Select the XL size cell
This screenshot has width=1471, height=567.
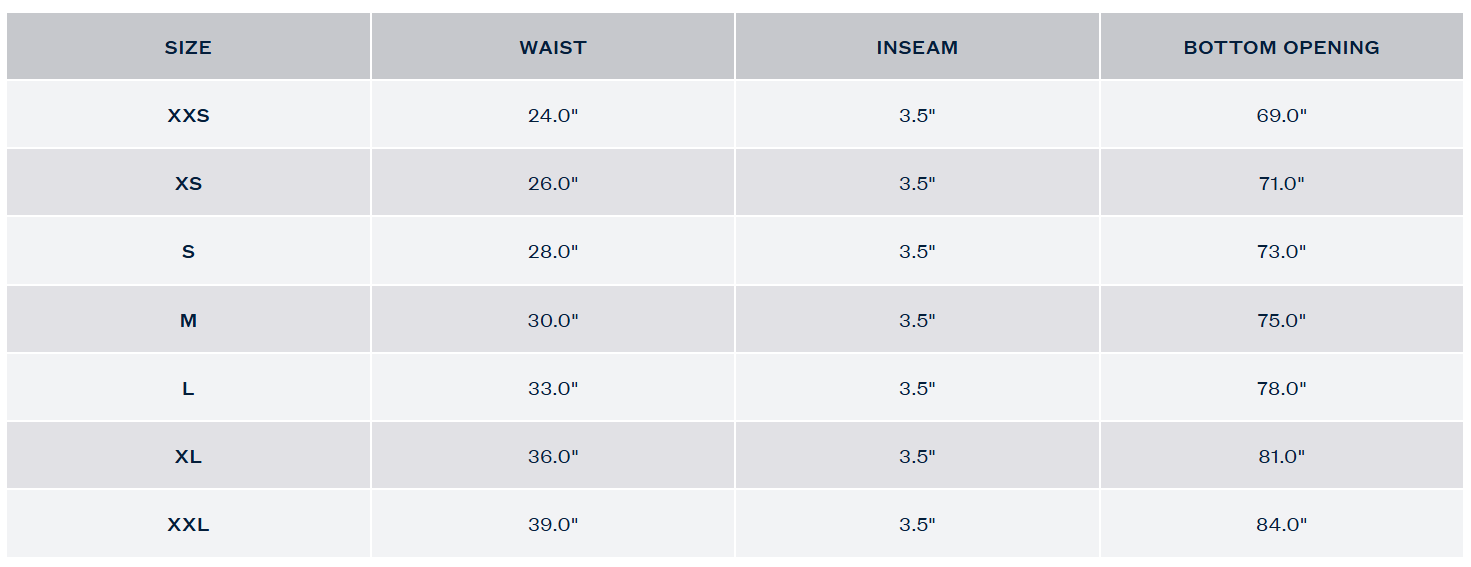point(188,456)
